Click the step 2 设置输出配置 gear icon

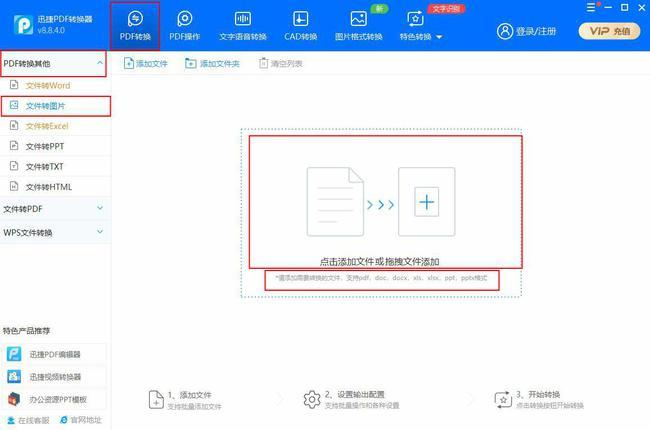click(x=312, y=400)
